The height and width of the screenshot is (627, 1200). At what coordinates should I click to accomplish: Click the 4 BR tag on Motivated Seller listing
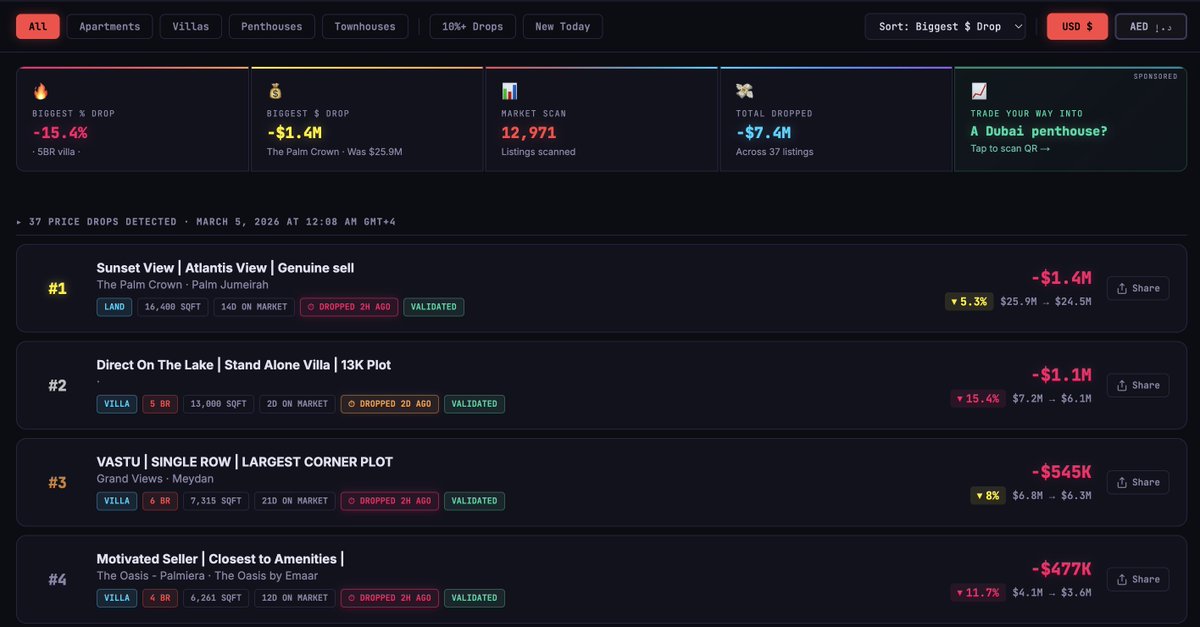(160, 598)
